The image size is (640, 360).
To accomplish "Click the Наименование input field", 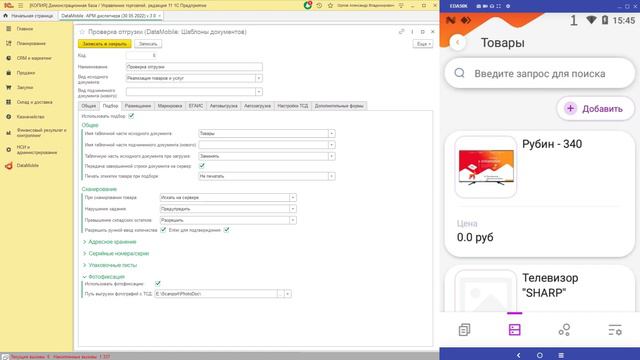I will (x=194, y=67).
